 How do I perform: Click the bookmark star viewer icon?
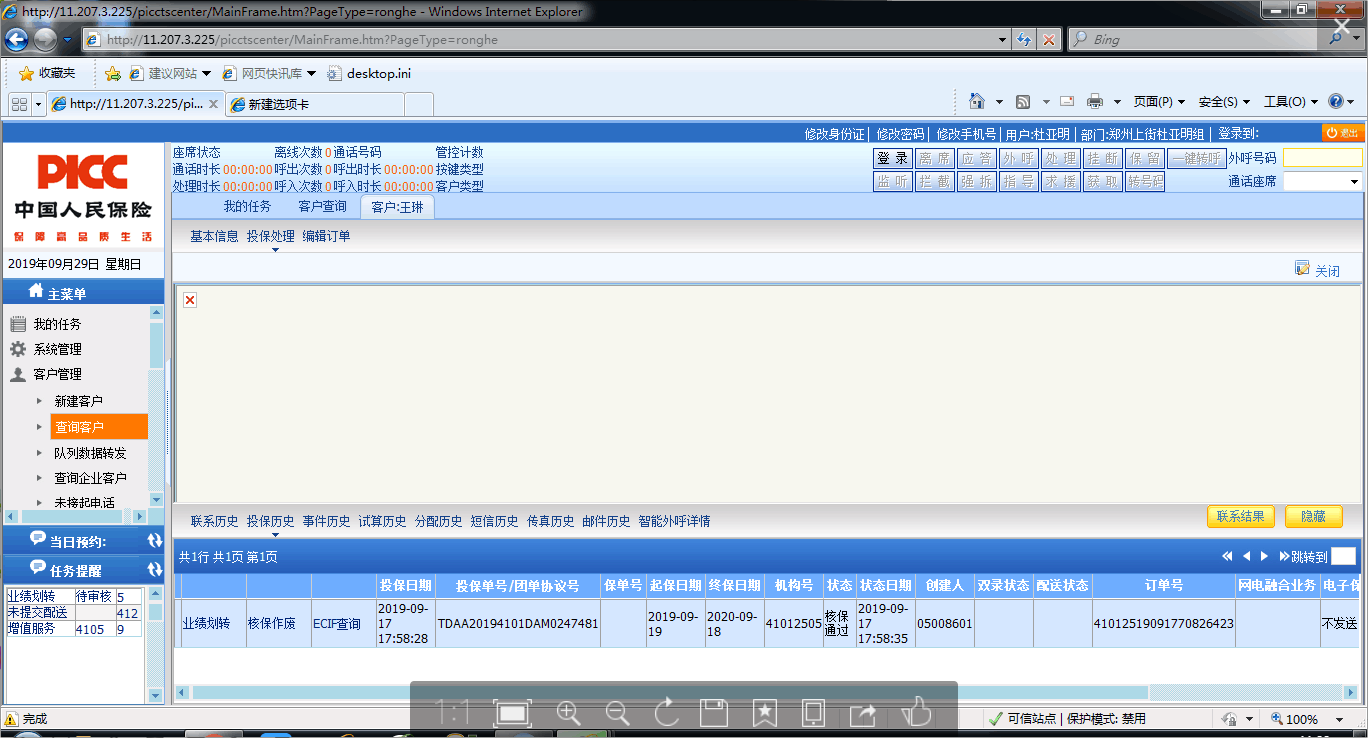[x=765, y=712]
